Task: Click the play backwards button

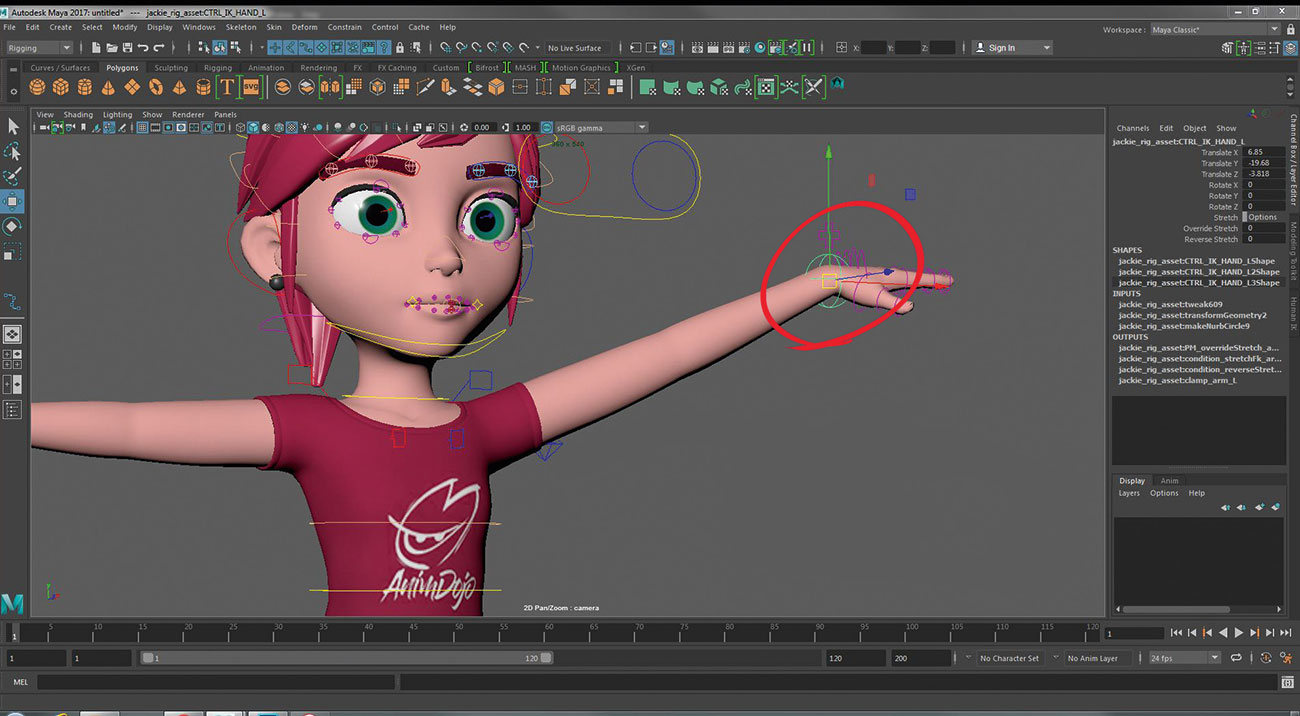Action: 1223,633
